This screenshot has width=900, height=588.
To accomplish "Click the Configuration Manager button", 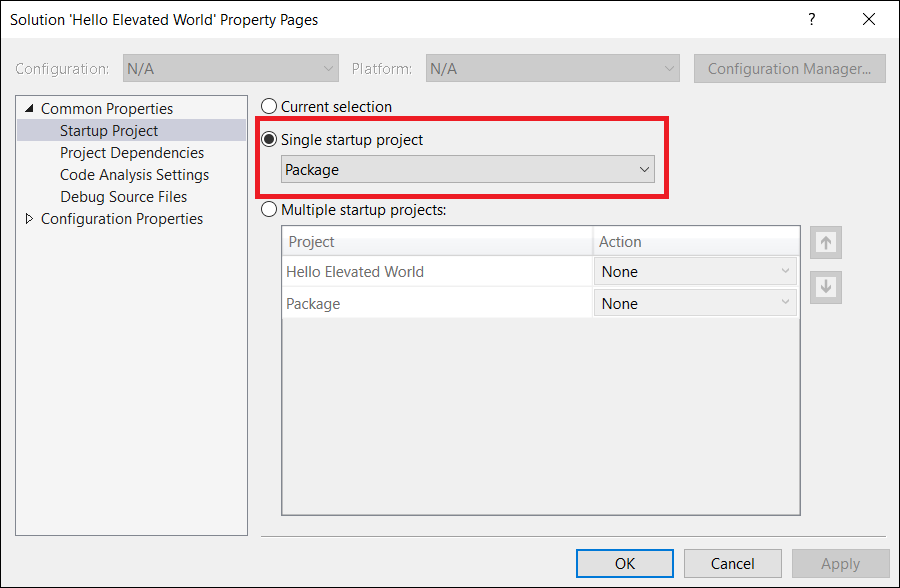I will [789, 68].
